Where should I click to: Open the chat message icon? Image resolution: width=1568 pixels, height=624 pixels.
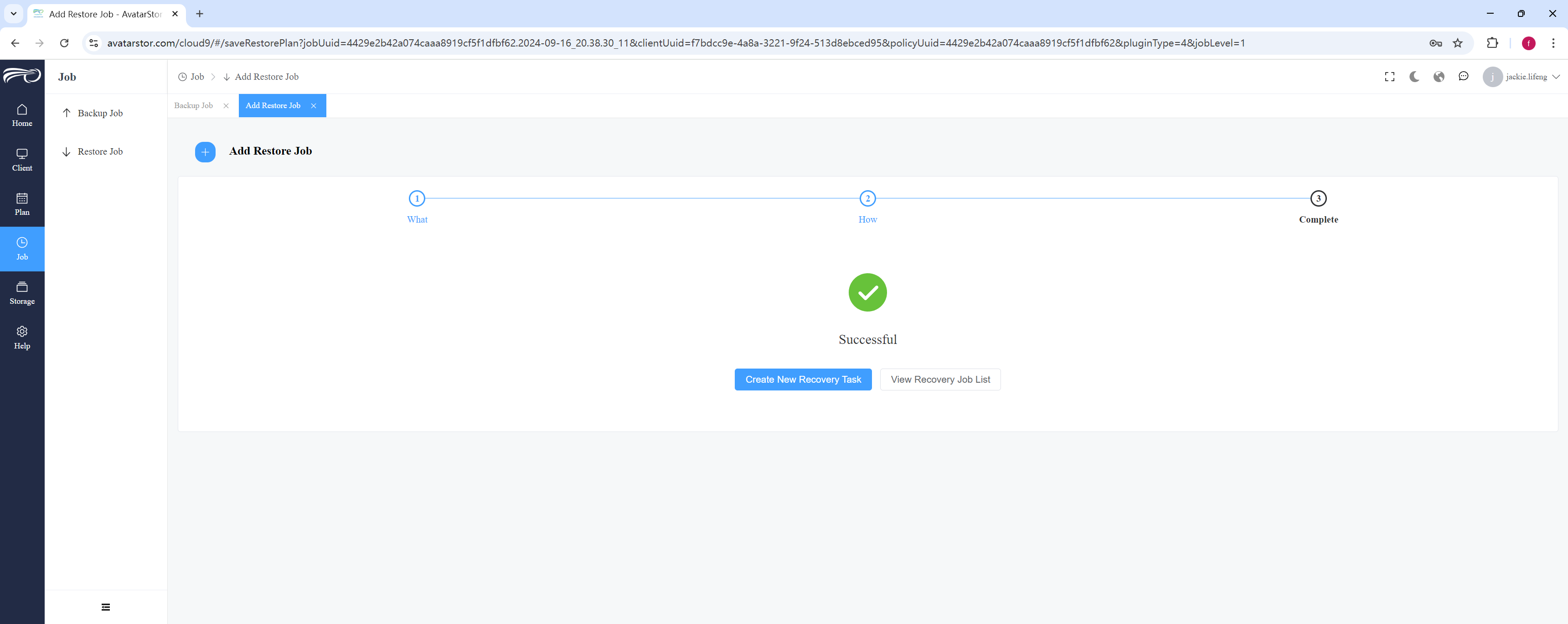[x=1463, y=77]
